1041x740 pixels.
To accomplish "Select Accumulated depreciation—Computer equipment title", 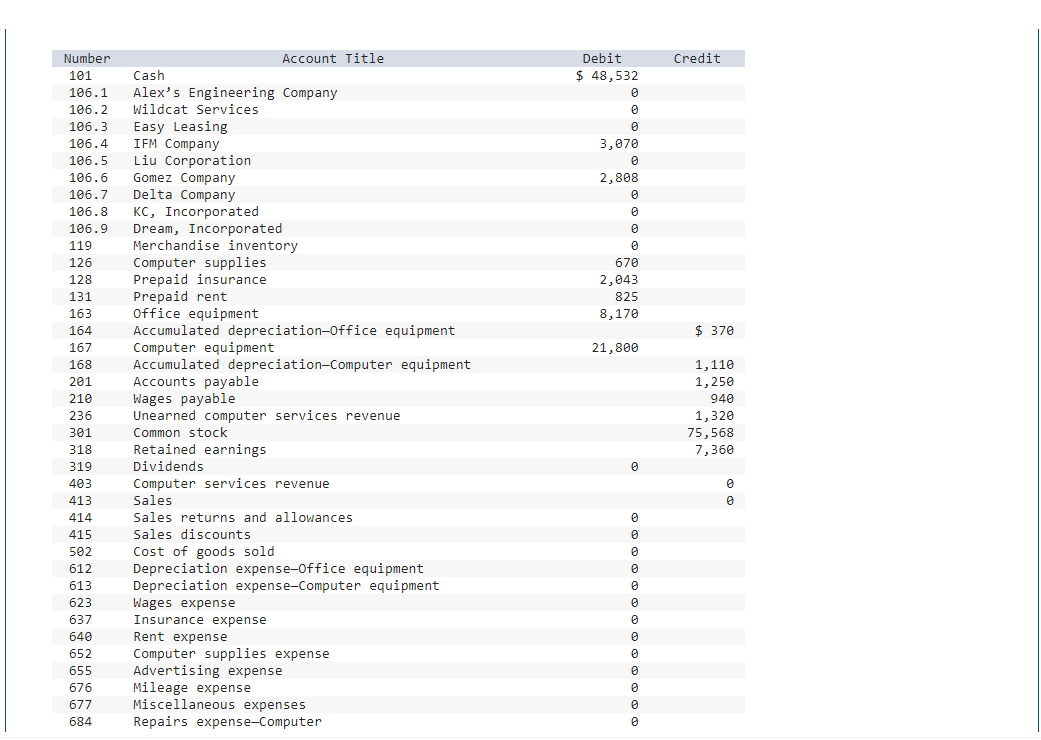I will pyautogui.click(x=302, y=365).
